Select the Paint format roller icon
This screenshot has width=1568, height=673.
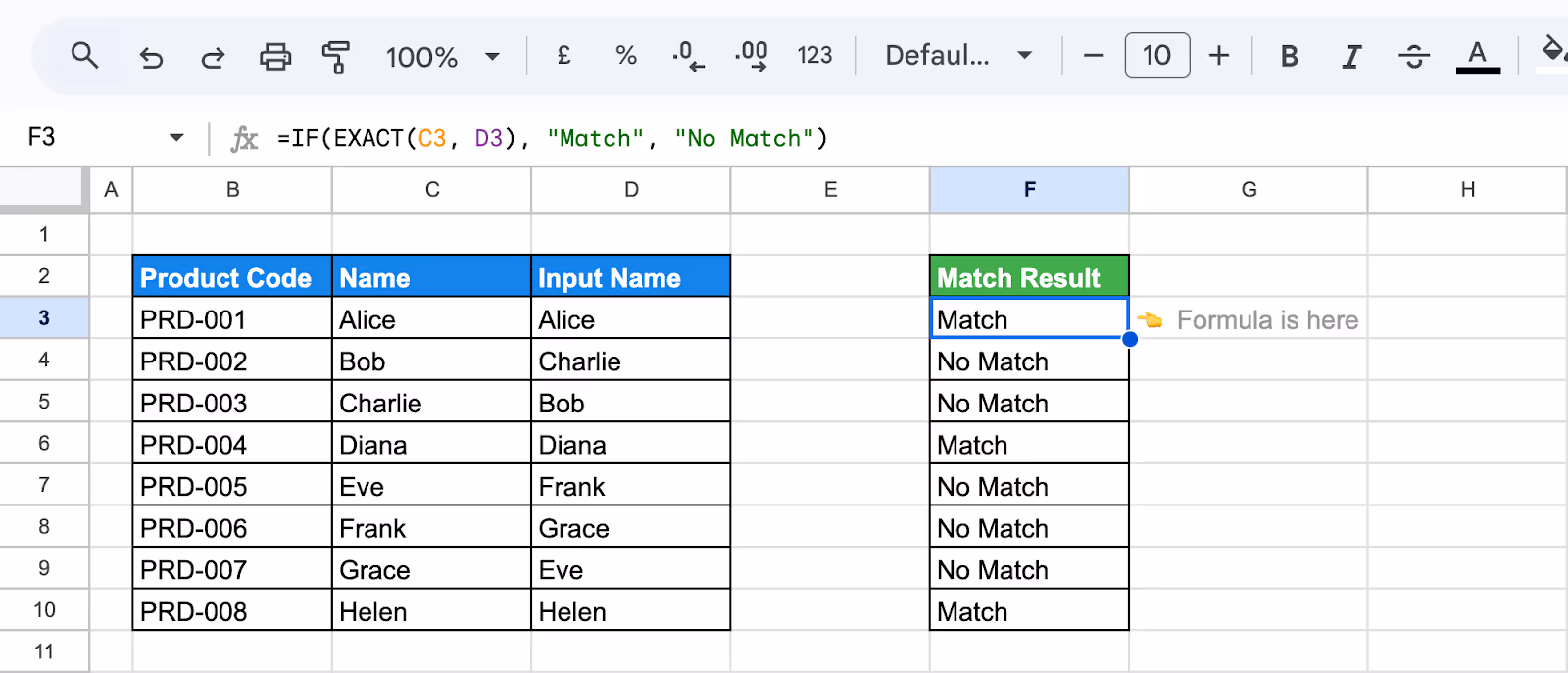pos(336,57)
